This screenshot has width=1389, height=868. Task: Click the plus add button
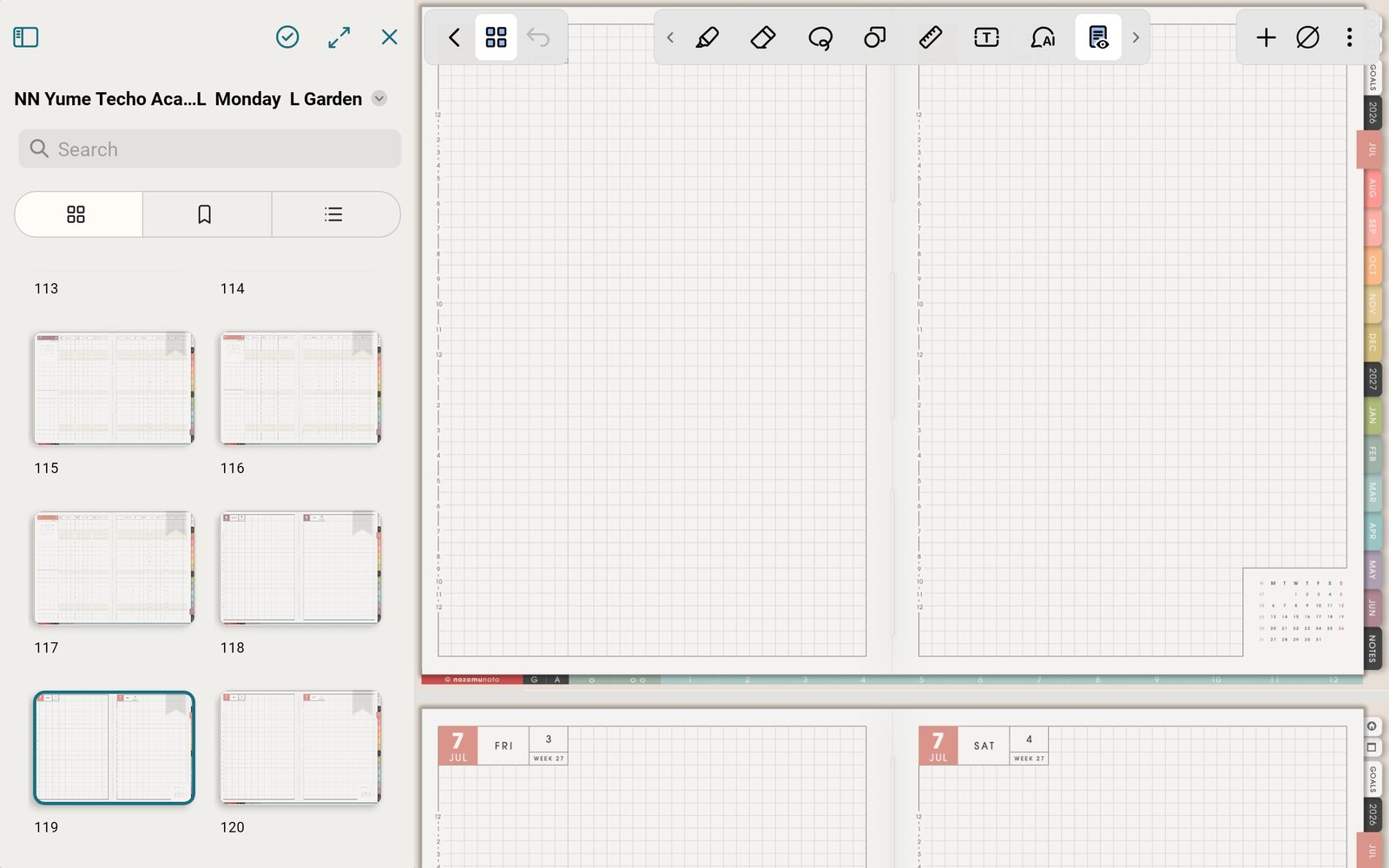pyautogui.click(x=1266, y=37)
